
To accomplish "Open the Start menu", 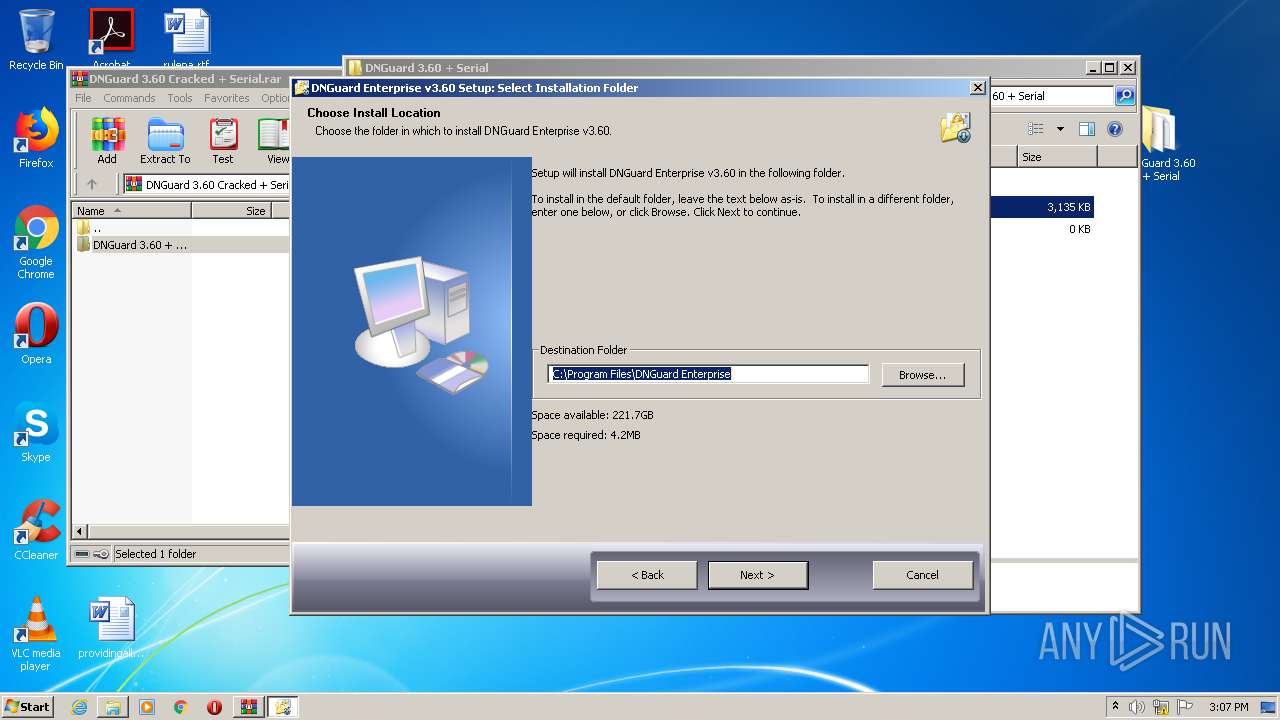I will coord(28,706).
